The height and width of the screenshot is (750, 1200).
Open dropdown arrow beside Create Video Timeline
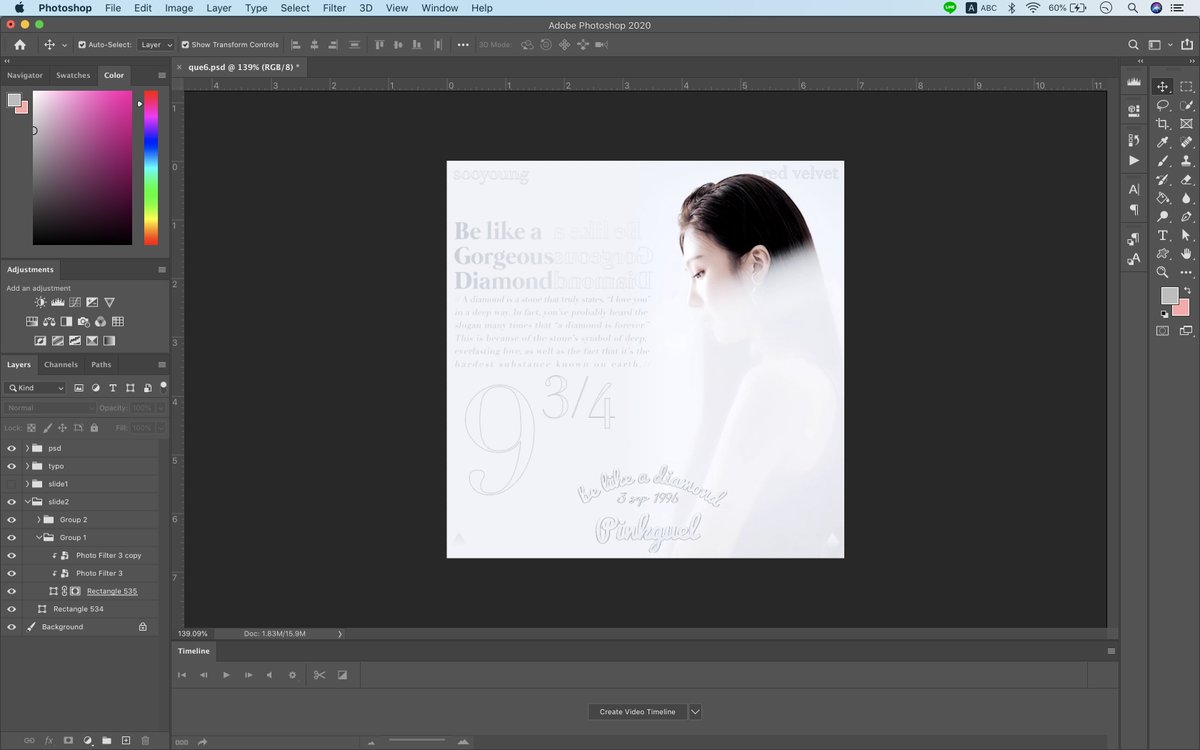[x=695, y=712]
